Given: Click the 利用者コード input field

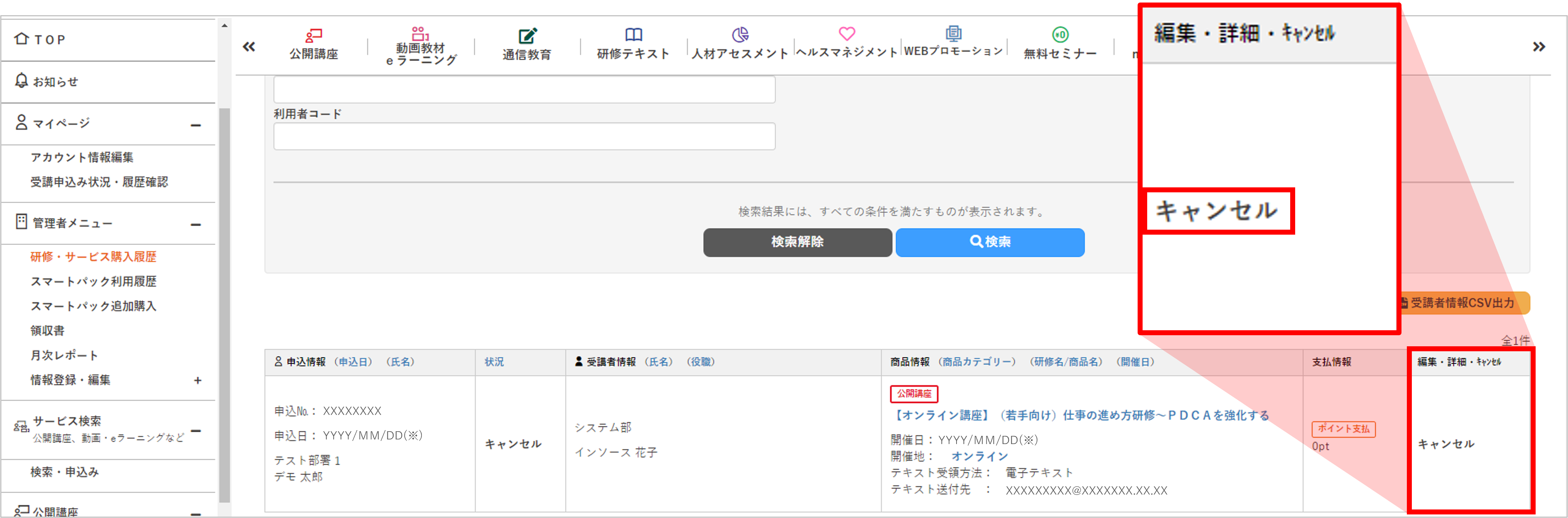Looking at the screenshot, I should click(x=524, y=137).
